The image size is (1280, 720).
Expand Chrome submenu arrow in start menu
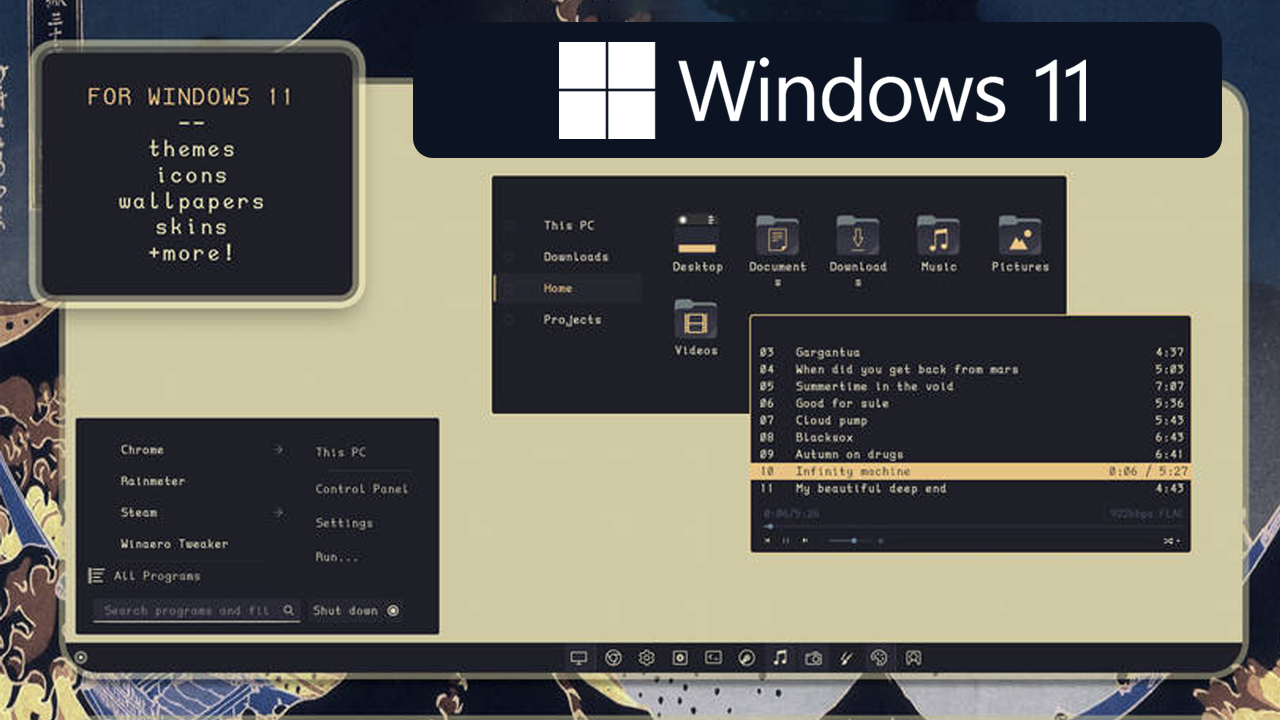(x=278, y=450)
